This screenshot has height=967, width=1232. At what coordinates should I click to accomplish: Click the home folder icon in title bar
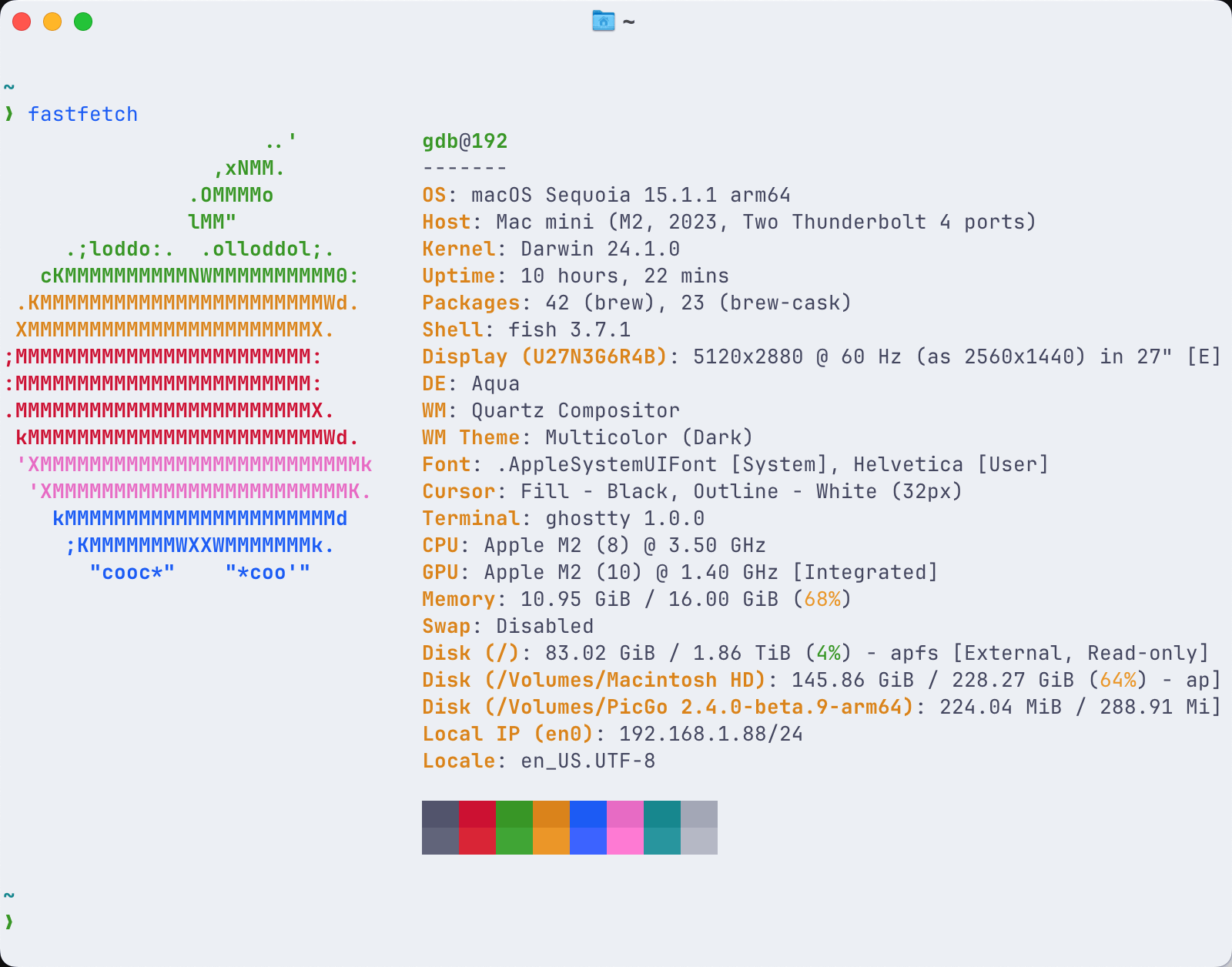click(603, 21)
